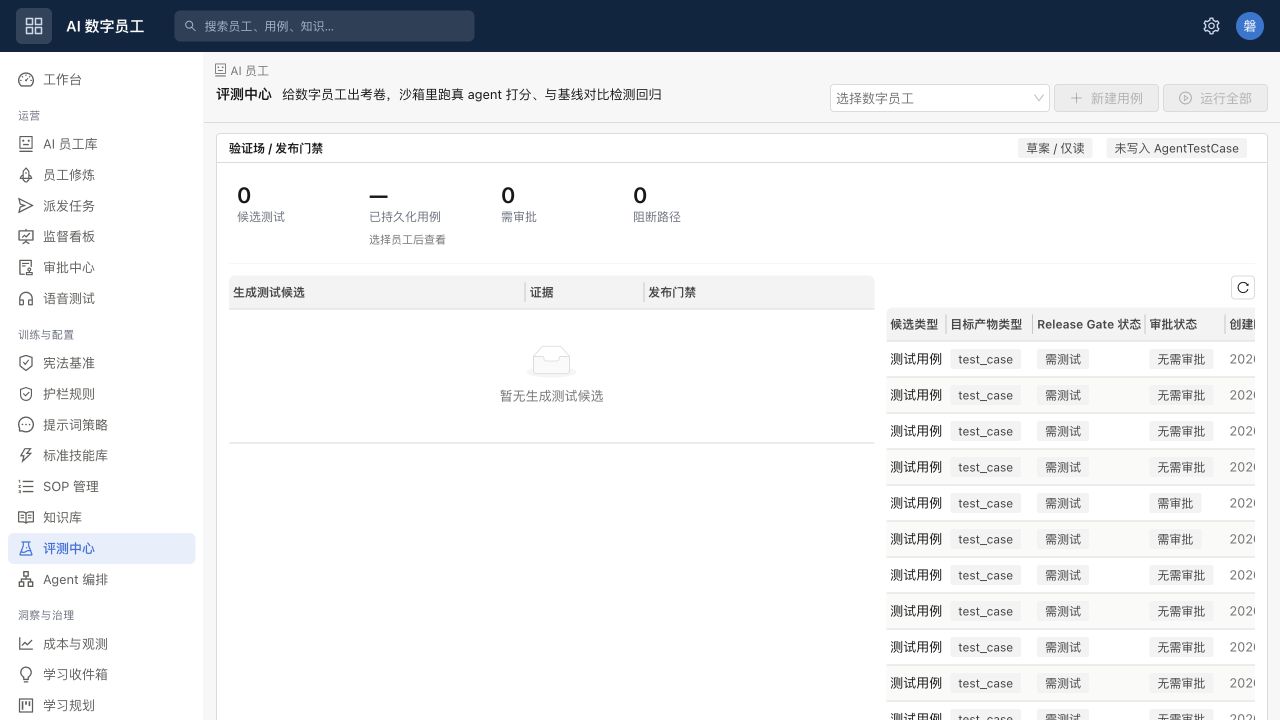Click the 宪法基准 shield icon
Viewport: 1280px width, 720px height.
(x=26, y=363)
